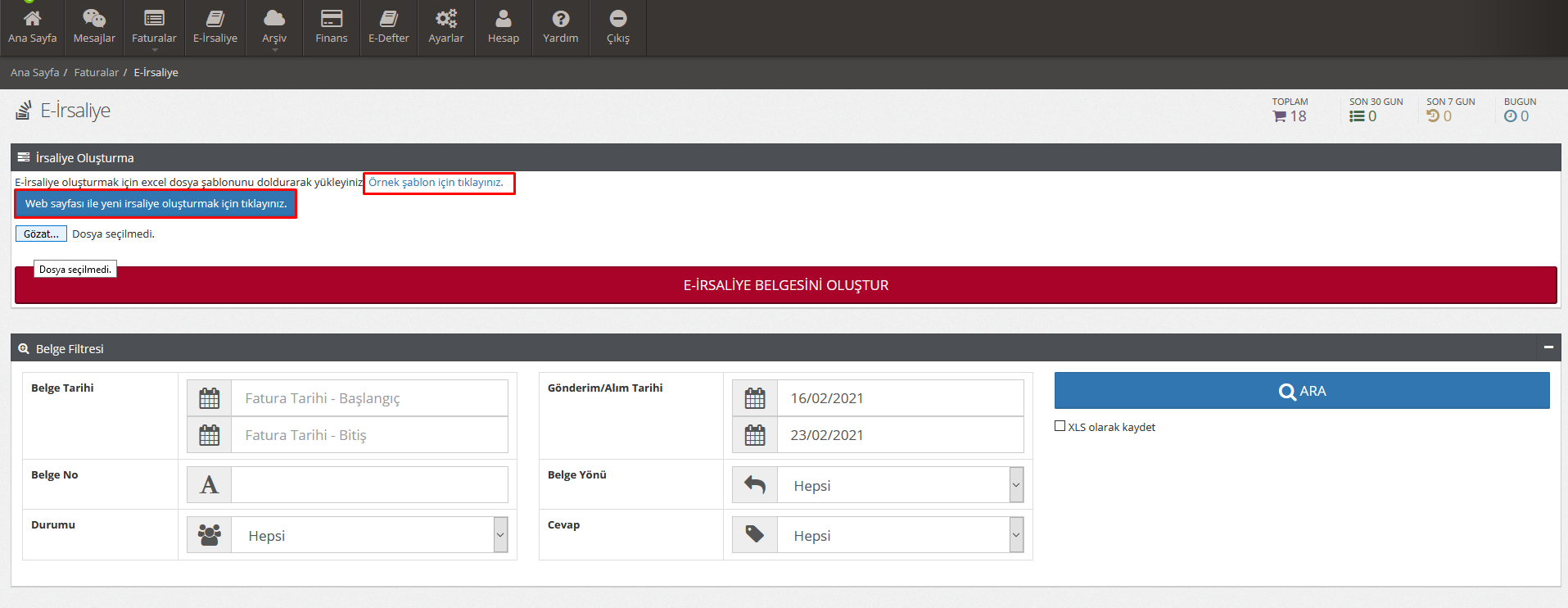Click the Örnek şablon için tıklayınız link

(436, 182)
